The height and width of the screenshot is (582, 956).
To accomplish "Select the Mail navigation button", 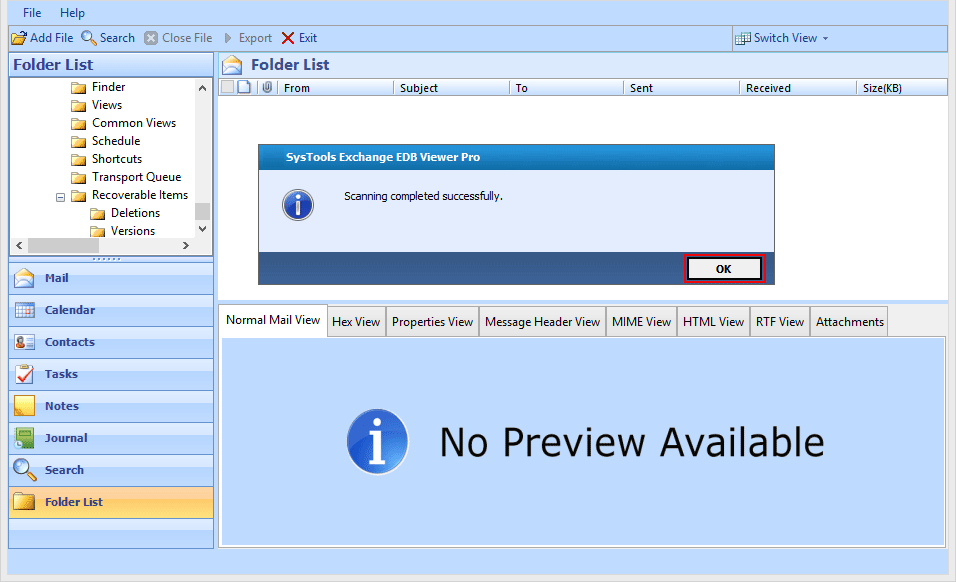I will (111, 279).
